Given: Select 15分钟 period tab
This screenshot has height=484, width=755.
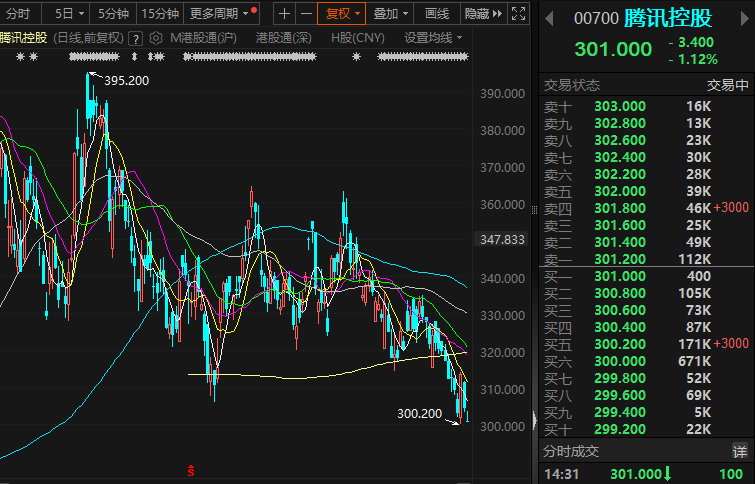Looking at the screenshot, I should (160, 14).
